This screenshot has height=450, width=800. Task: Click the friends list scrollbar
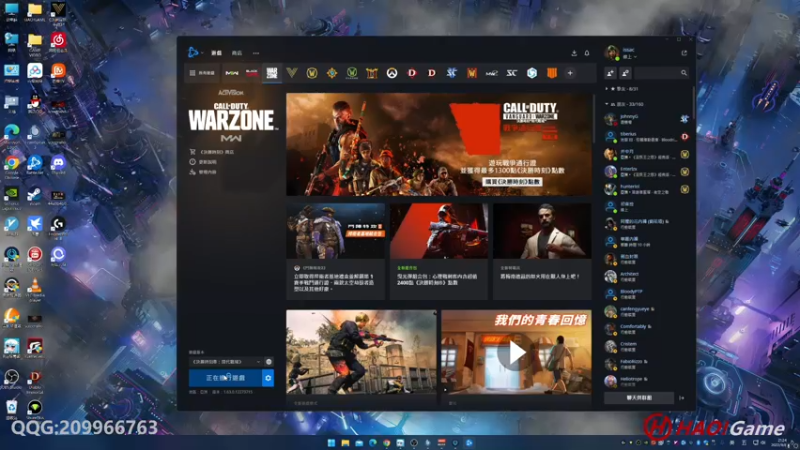coord(693,102)
